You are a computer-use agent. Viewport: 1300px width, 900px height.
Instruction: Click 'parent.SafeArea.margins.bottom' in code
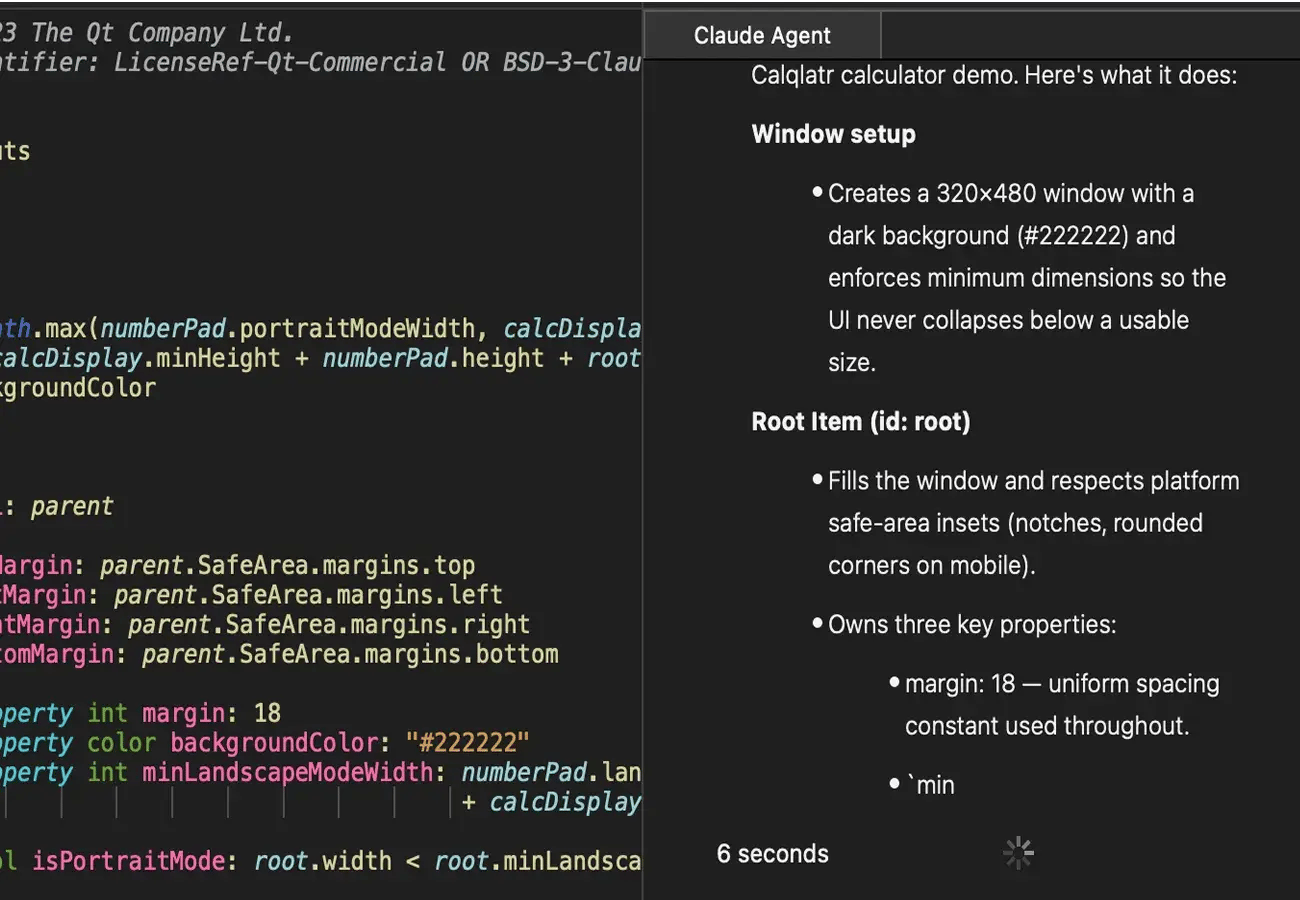click(x=350, y=654)
